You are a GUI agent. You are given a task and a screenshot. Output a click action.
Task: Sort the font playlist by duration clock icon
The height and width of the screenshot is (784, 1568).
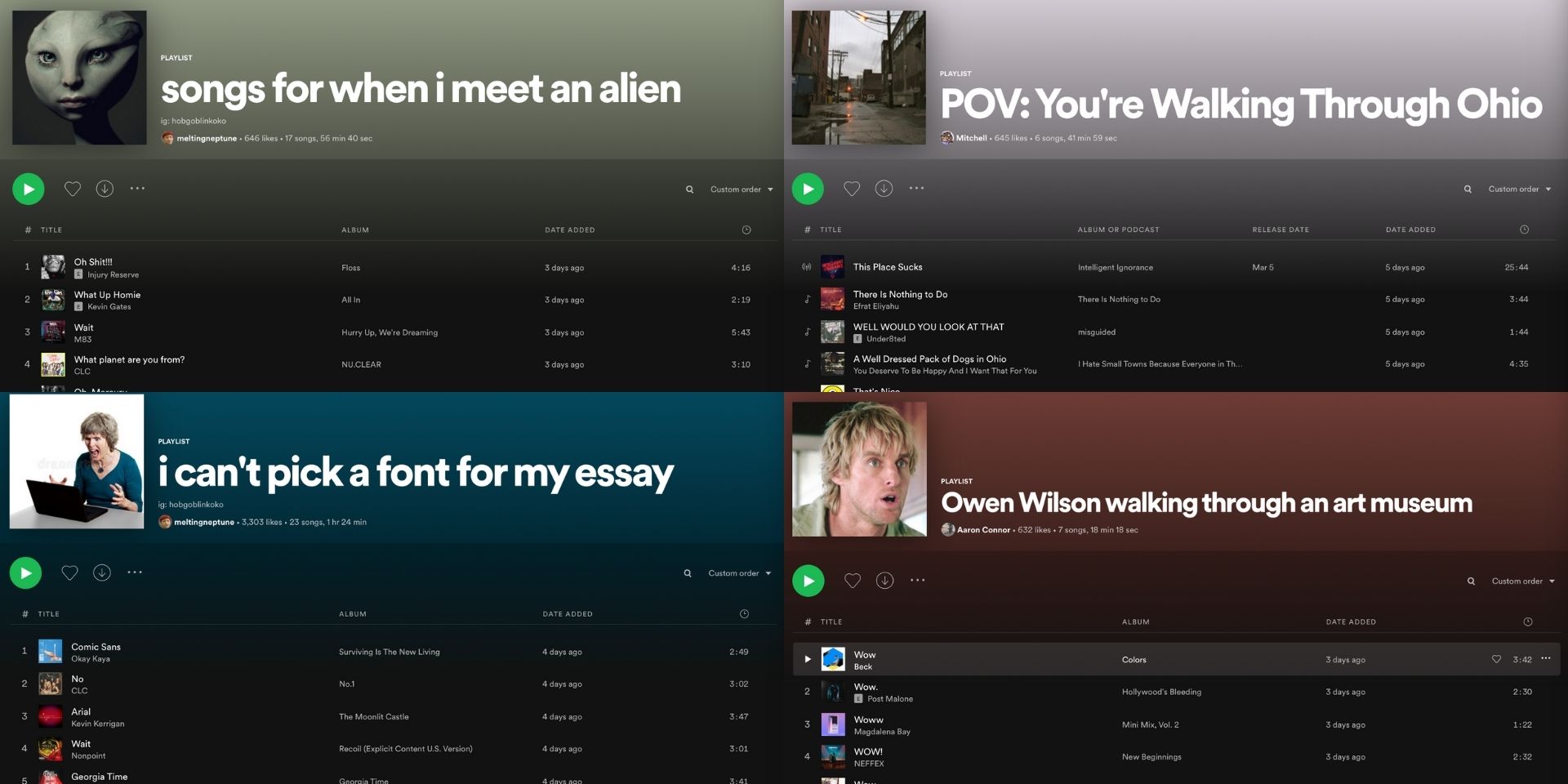744,614
